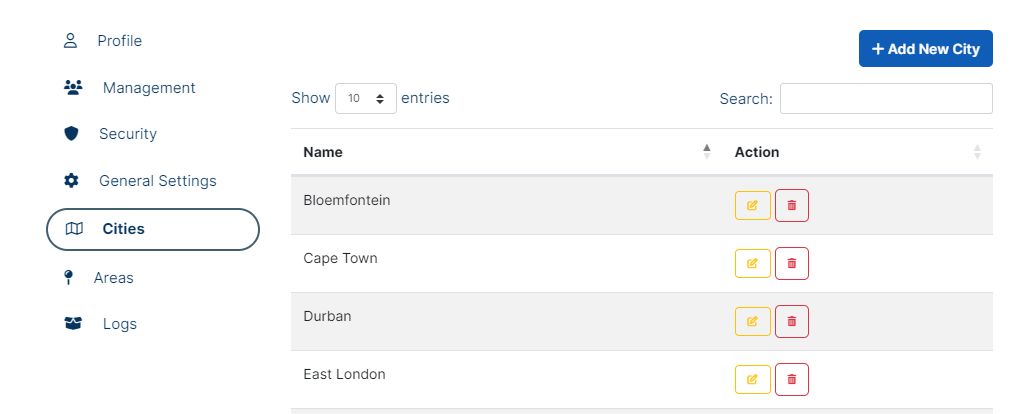
Task: Click the edit icon for Bloemfontein
Action: [x=752, y=205]
